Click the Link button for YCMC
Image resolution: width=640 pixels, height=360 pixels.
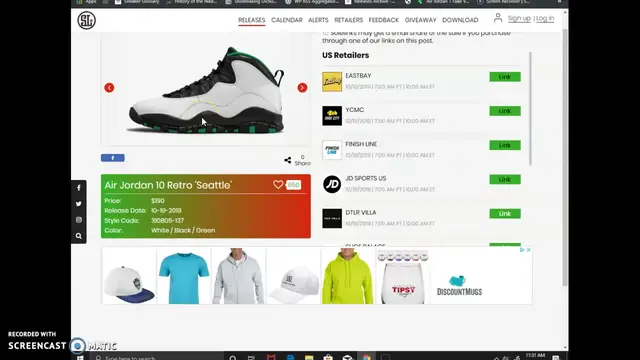tap(505, 111)
